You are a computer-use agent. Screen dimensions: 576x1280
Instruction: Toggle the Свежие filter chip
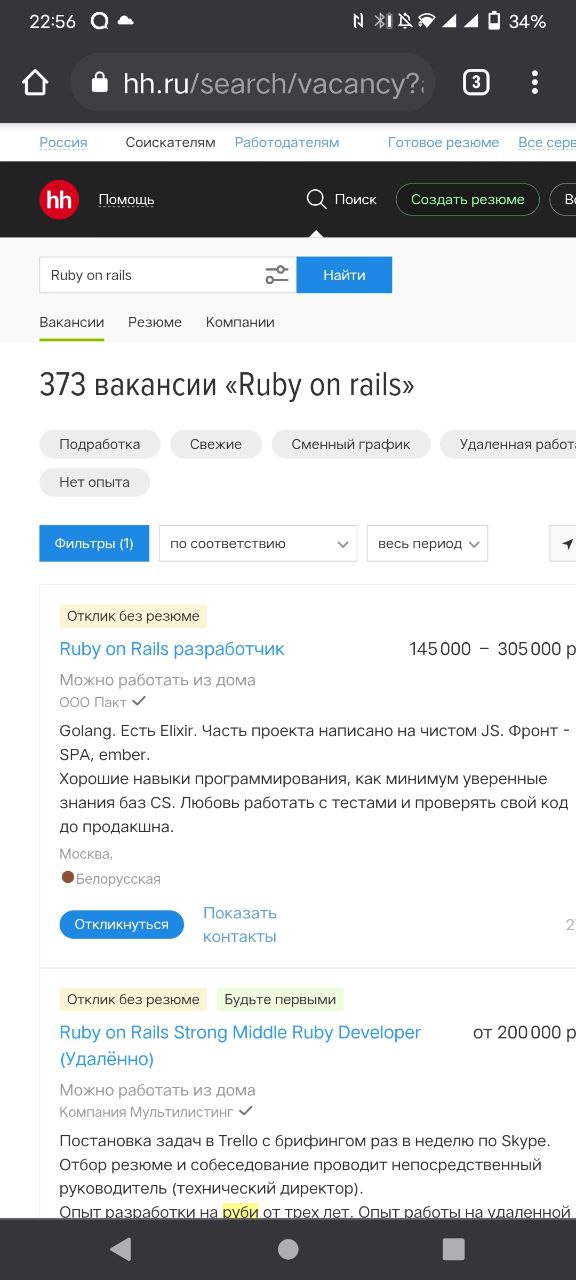tap(216, 444)
